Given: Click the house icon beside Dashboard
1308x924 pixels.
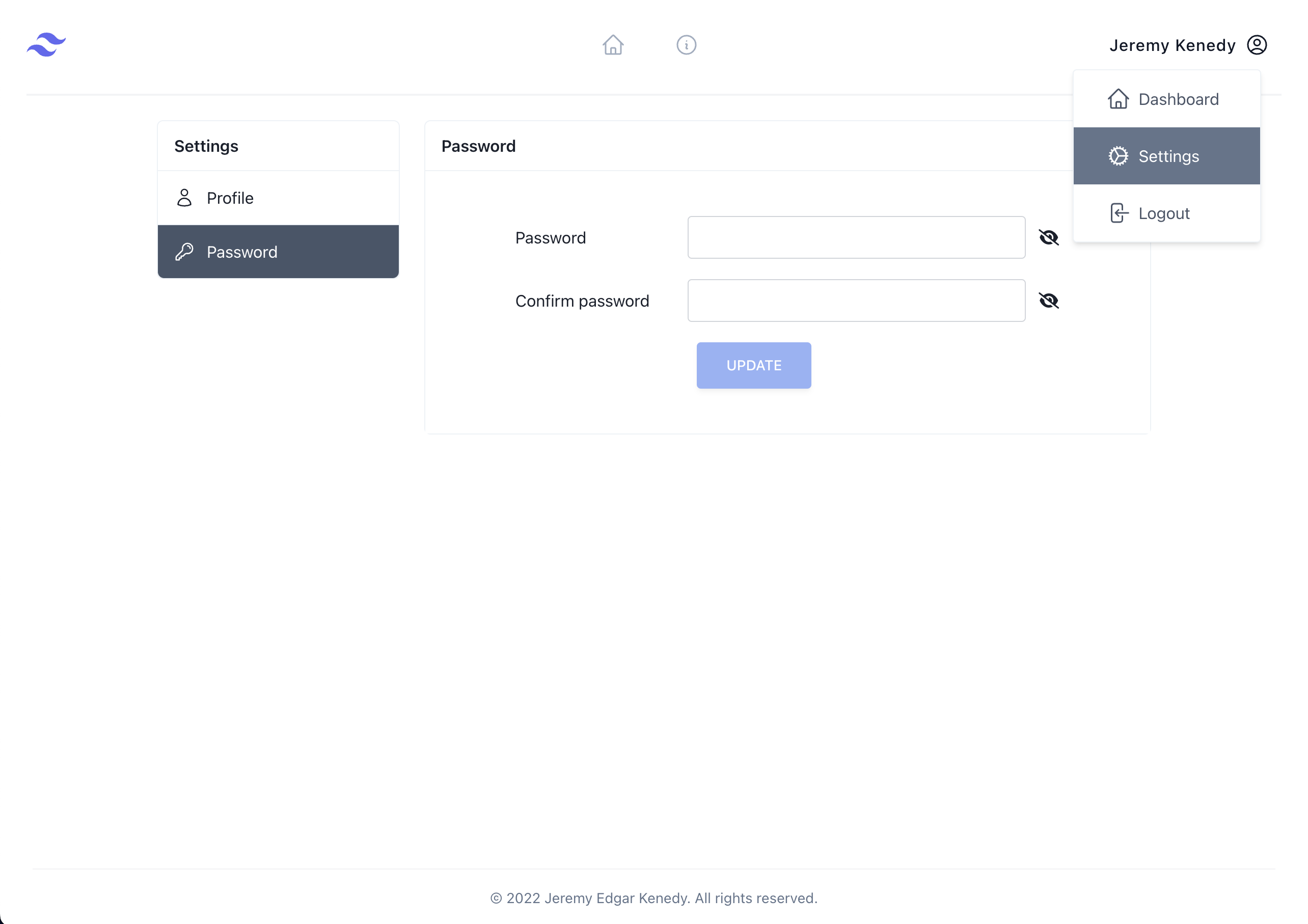Looking at the screenshot, I should tap(1118, 99).
